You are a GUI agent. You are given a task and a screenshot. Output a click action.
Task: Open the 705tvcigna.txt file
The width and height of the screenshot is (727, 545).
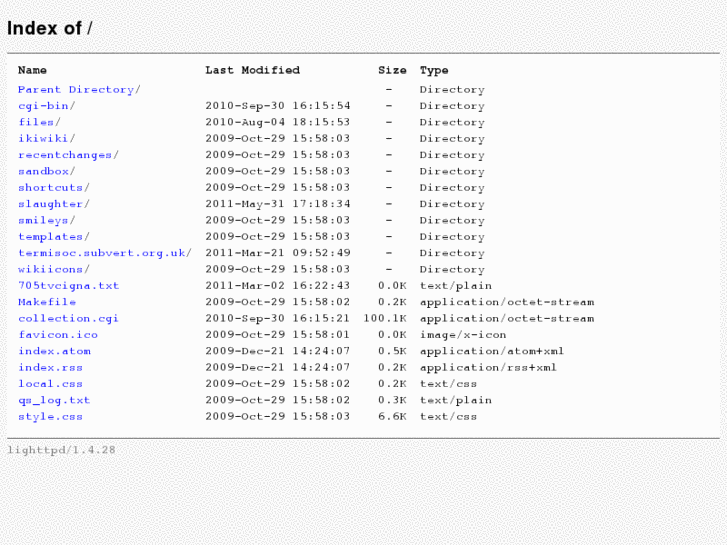pos(68,285)
